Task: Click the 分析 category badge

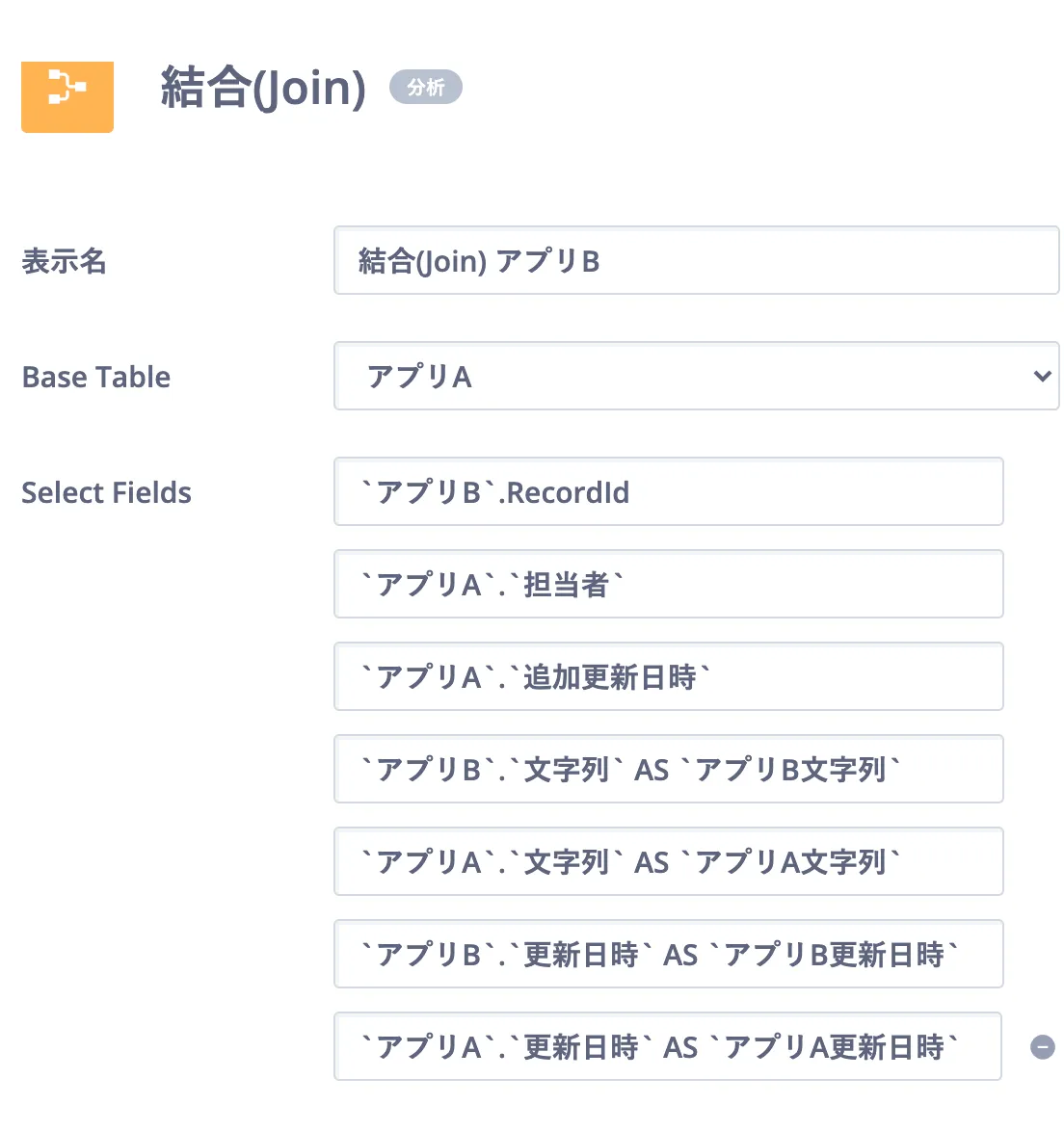Action: coord(425,88)
